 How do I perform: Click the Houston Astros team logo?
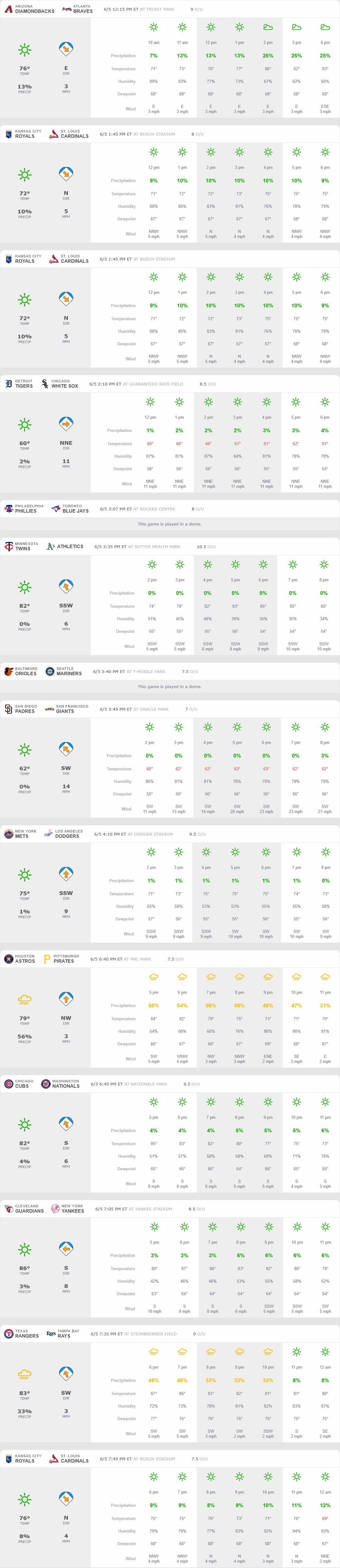8,959
